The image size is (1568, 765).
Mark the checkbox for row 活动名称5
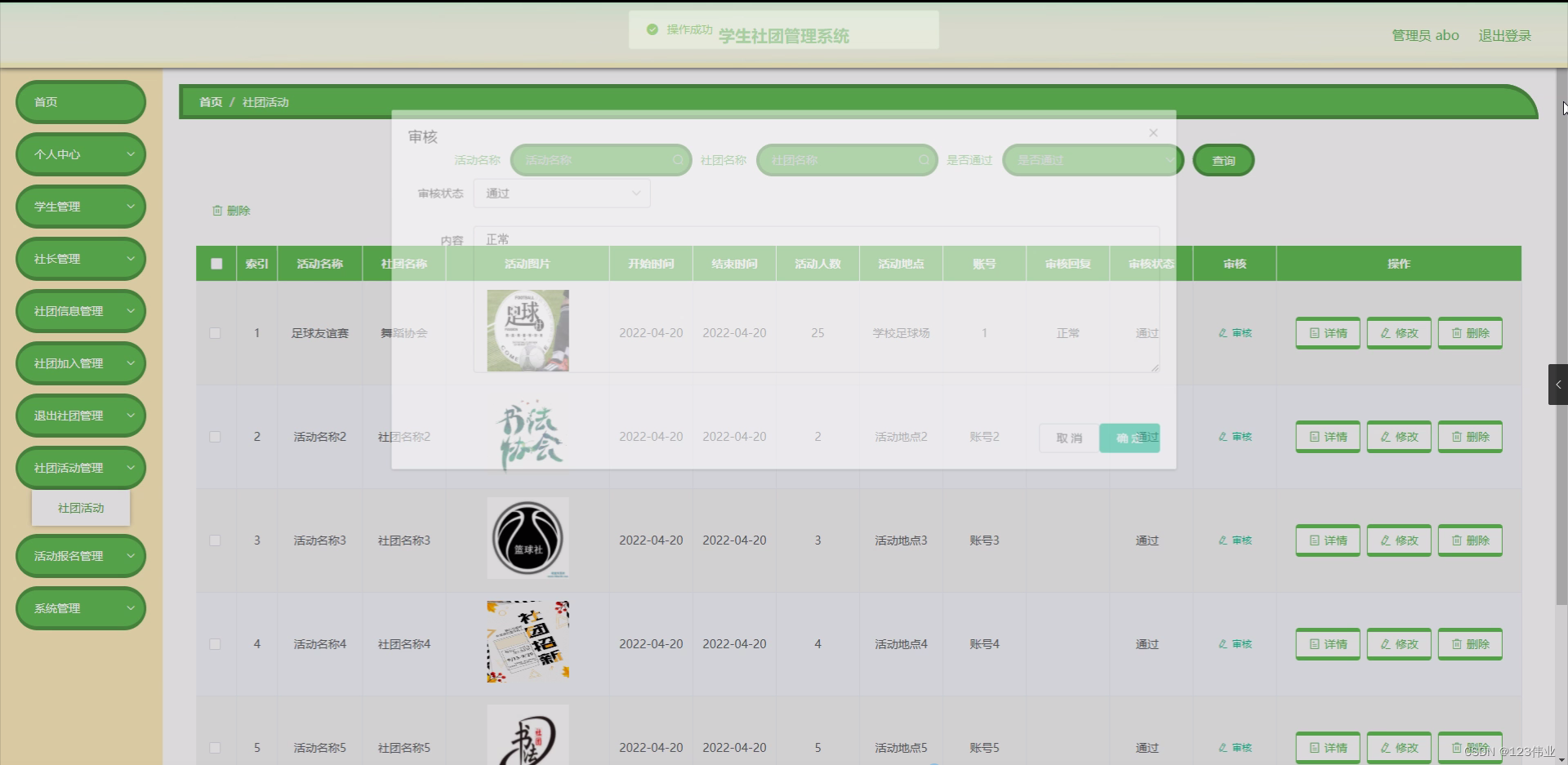tap(215, 748)
